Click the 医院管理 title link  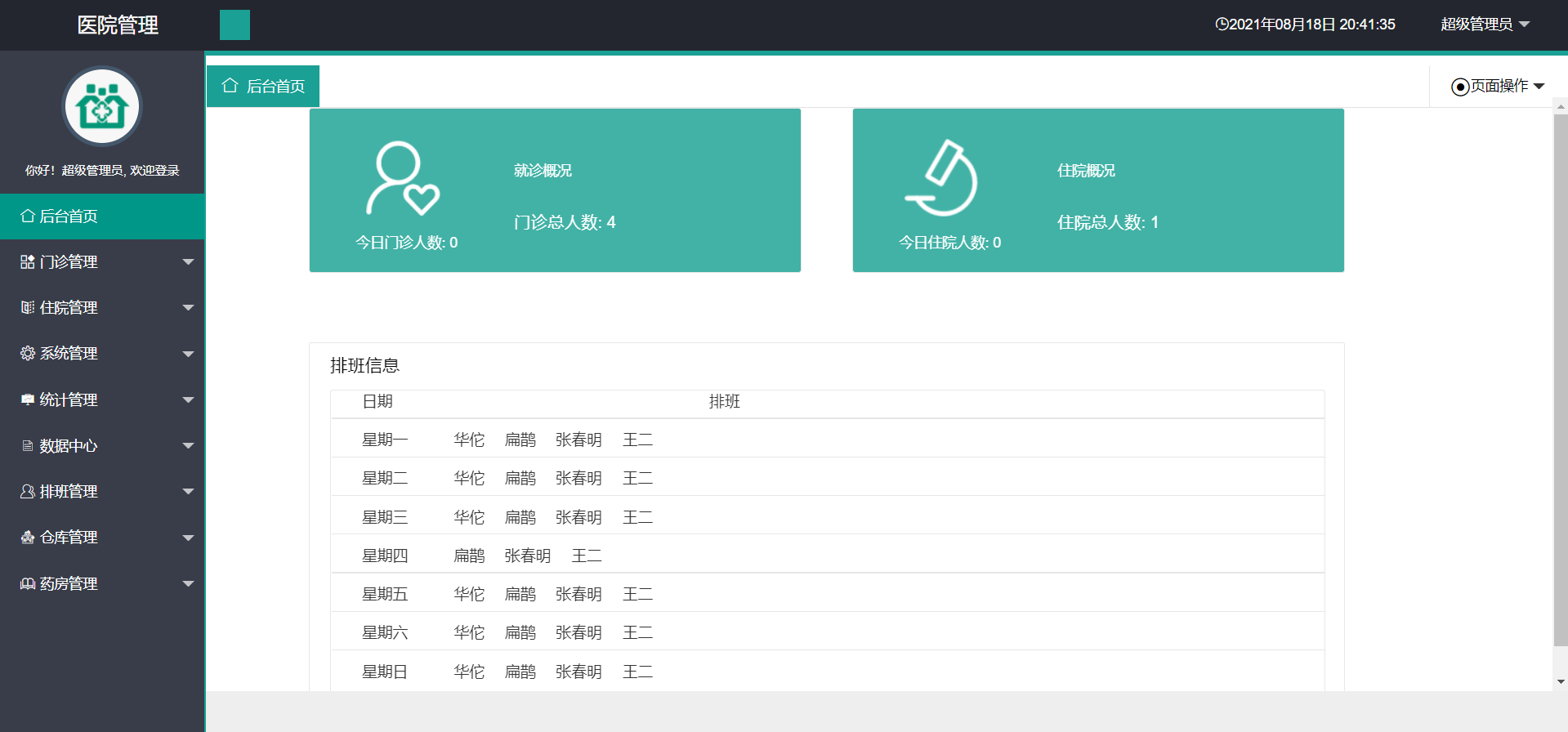pyautogui.click(x=118, y=25)
